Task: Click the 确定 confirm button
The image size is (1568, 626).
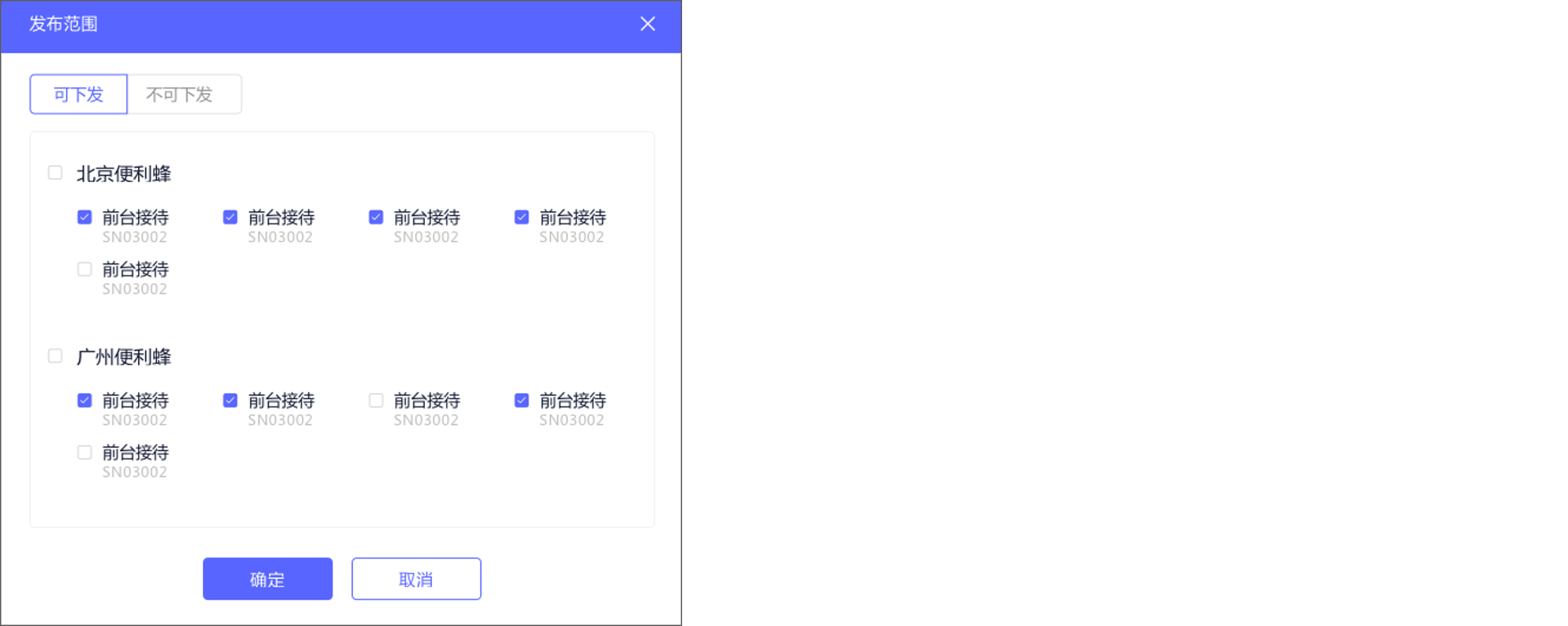Action: (x=267, y=579)
